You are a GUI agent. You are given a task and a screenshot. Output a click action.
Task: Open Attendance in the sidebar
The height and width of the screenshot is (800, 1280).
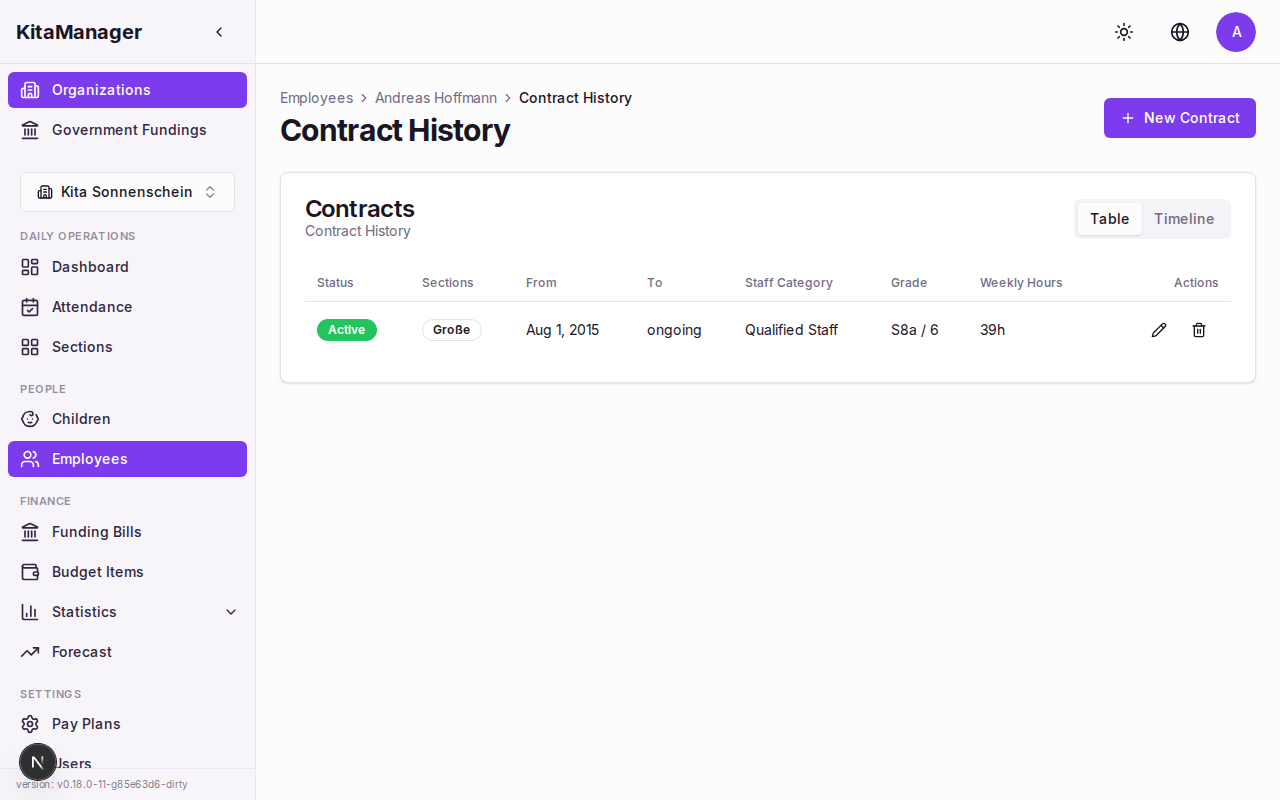(x=92, y=307)
